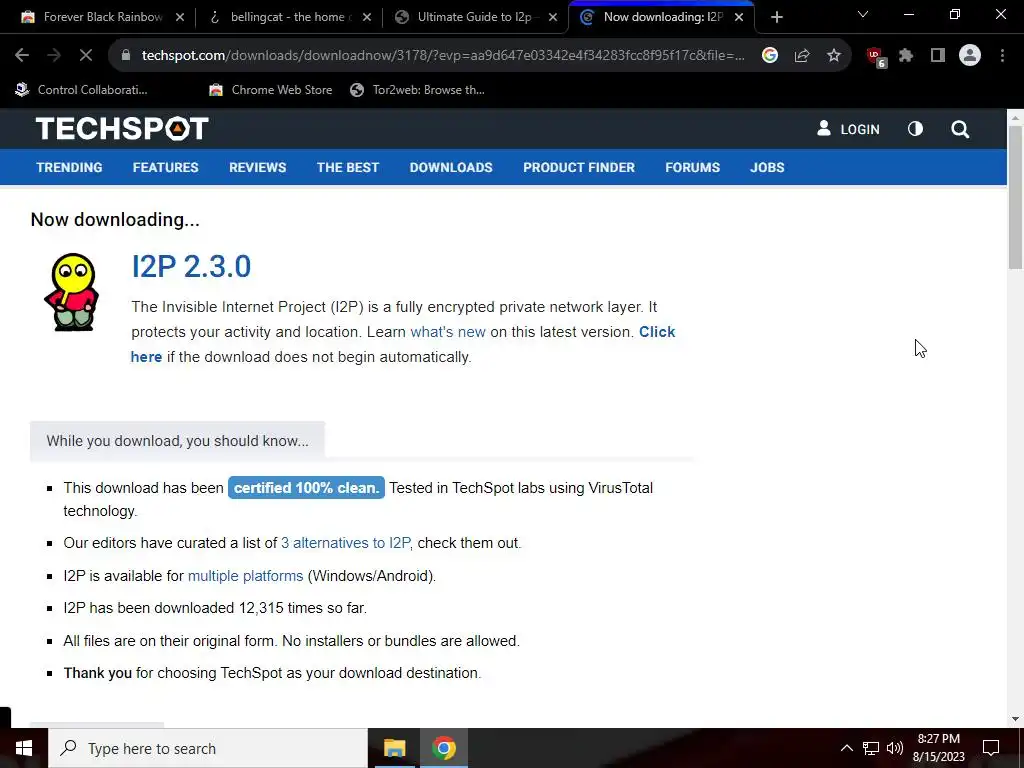
Task: Click the share page icon in address bar
Action: [802, 56]
